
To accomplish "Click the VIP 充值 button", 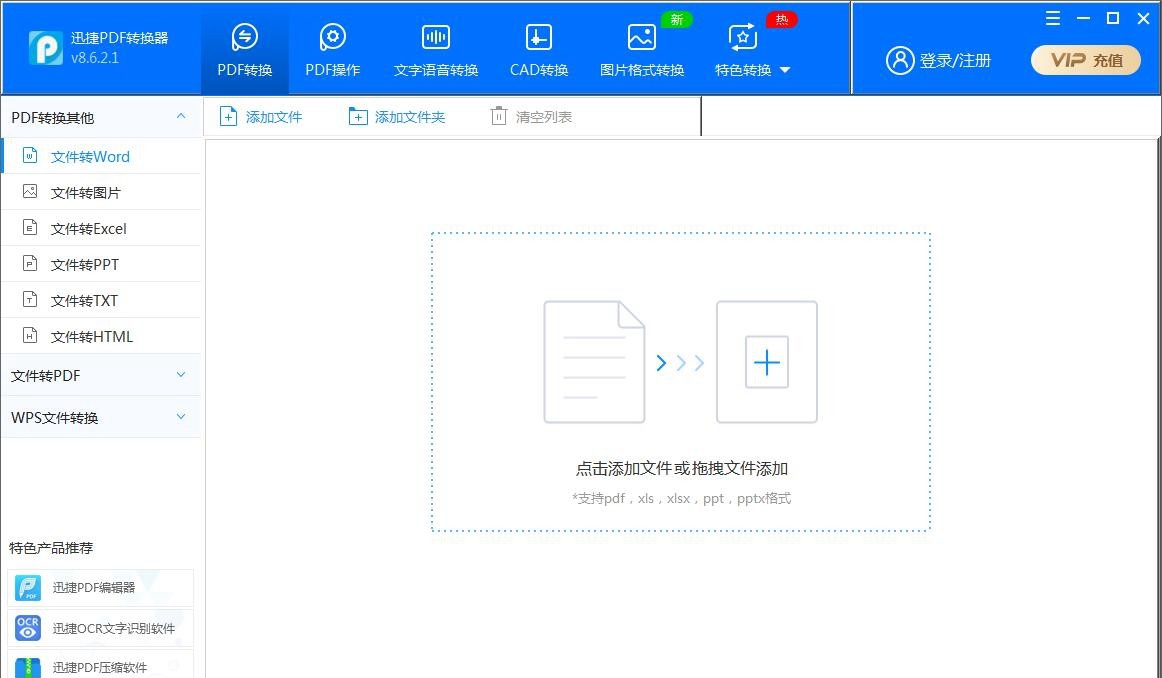I will click(1086, 61).
